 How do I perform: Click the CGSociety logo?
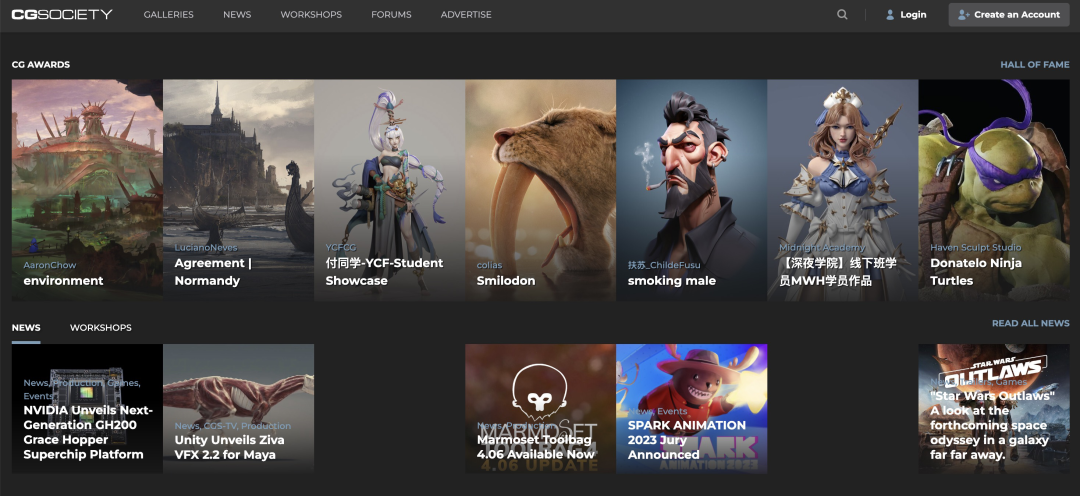point(62,14)
